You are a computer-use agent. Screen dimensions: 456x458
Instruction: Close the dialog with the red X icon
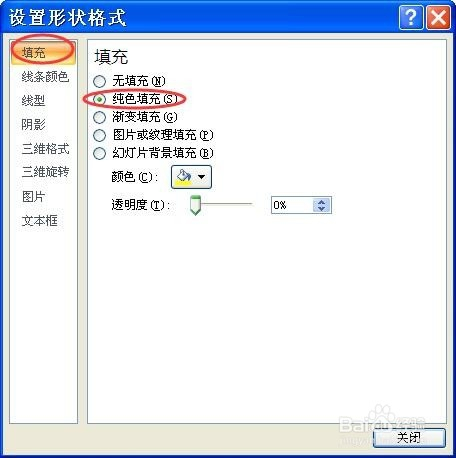(438, 17)
